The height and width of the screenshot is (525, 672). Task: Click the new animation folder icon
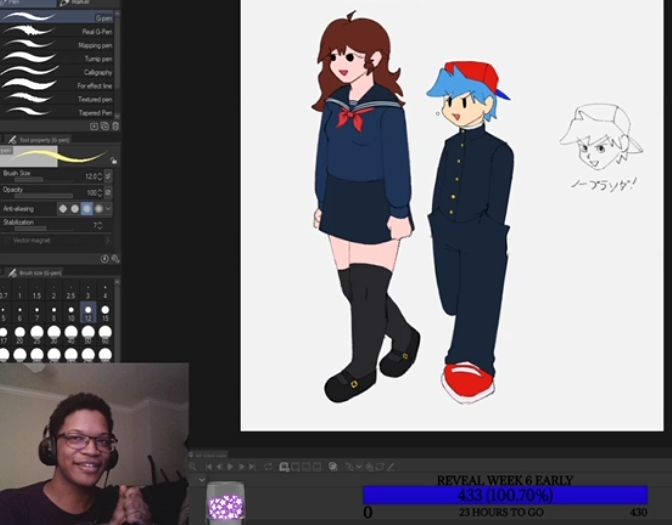(x=284, y=467)
